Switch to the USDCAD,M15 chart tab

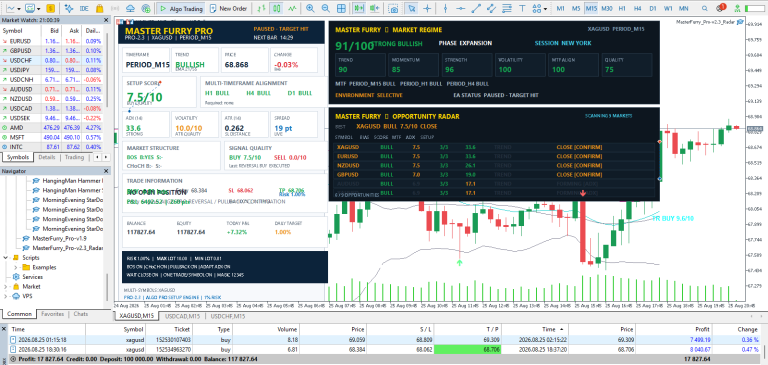[x=182, y=316]
